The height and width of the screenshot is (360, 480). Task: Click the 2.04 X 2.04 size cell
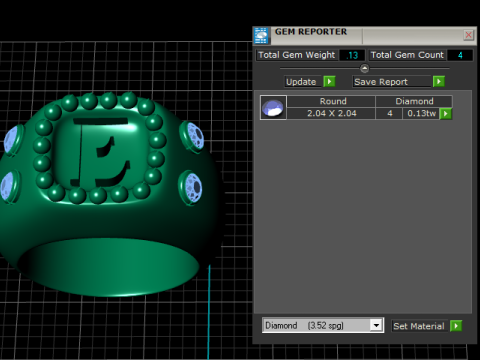coord(331,114)
